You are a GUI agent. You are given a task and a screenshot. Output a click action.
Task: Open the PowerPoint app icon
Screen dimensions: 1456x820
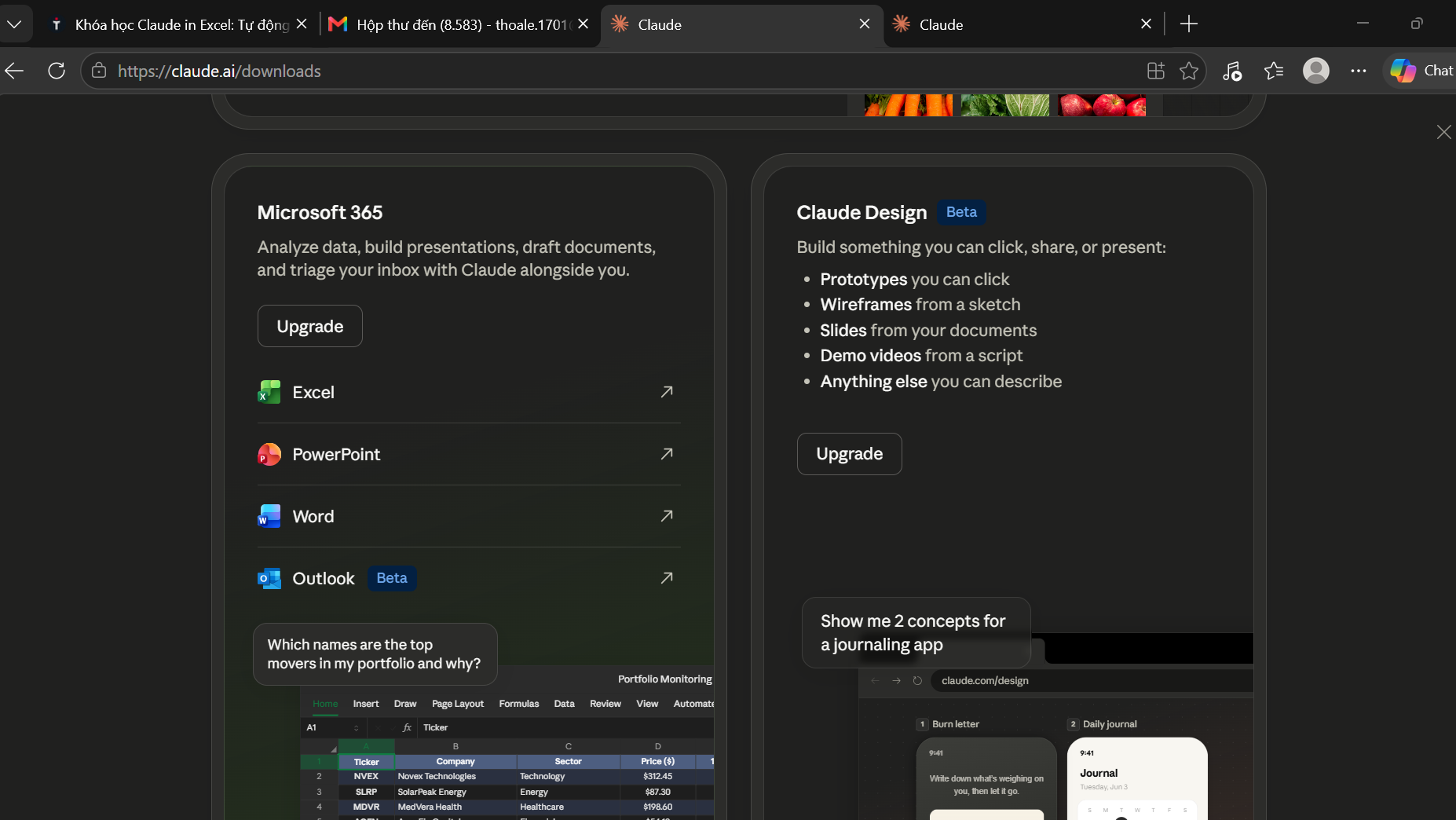[x=269, y=454]
